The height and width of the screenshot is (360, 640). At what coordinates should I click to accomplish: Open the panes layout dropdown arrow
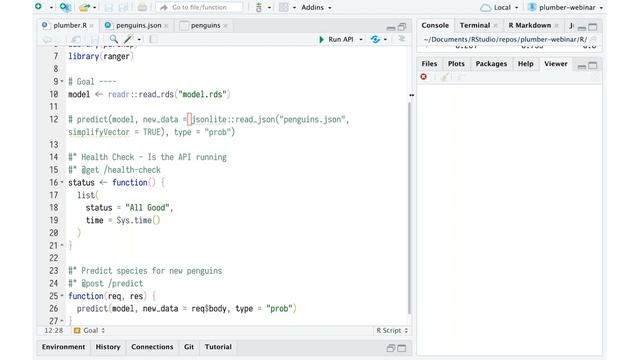point(294,7)
